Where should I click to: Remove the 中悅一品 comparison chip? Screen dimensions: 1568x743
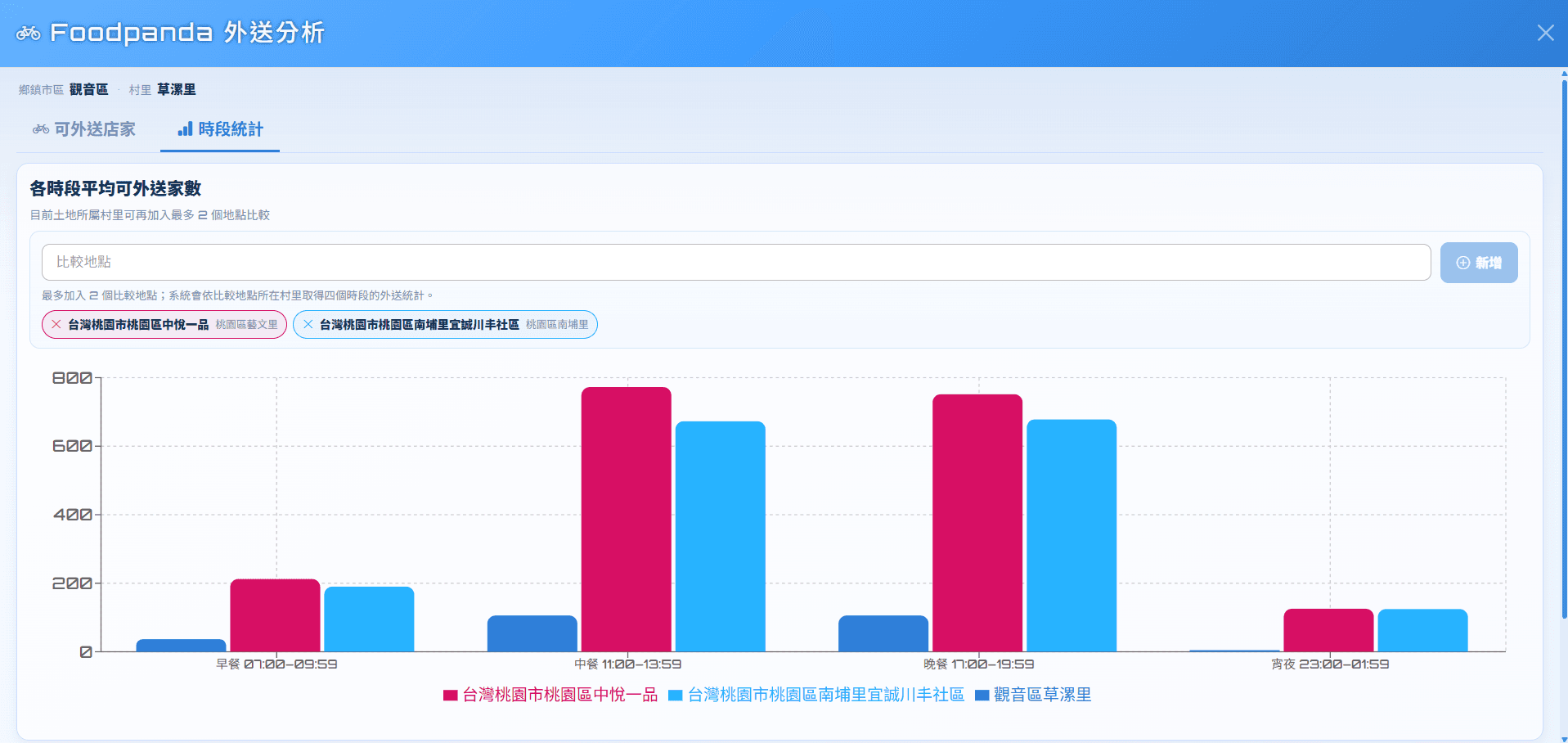click(x=56, y=325)
